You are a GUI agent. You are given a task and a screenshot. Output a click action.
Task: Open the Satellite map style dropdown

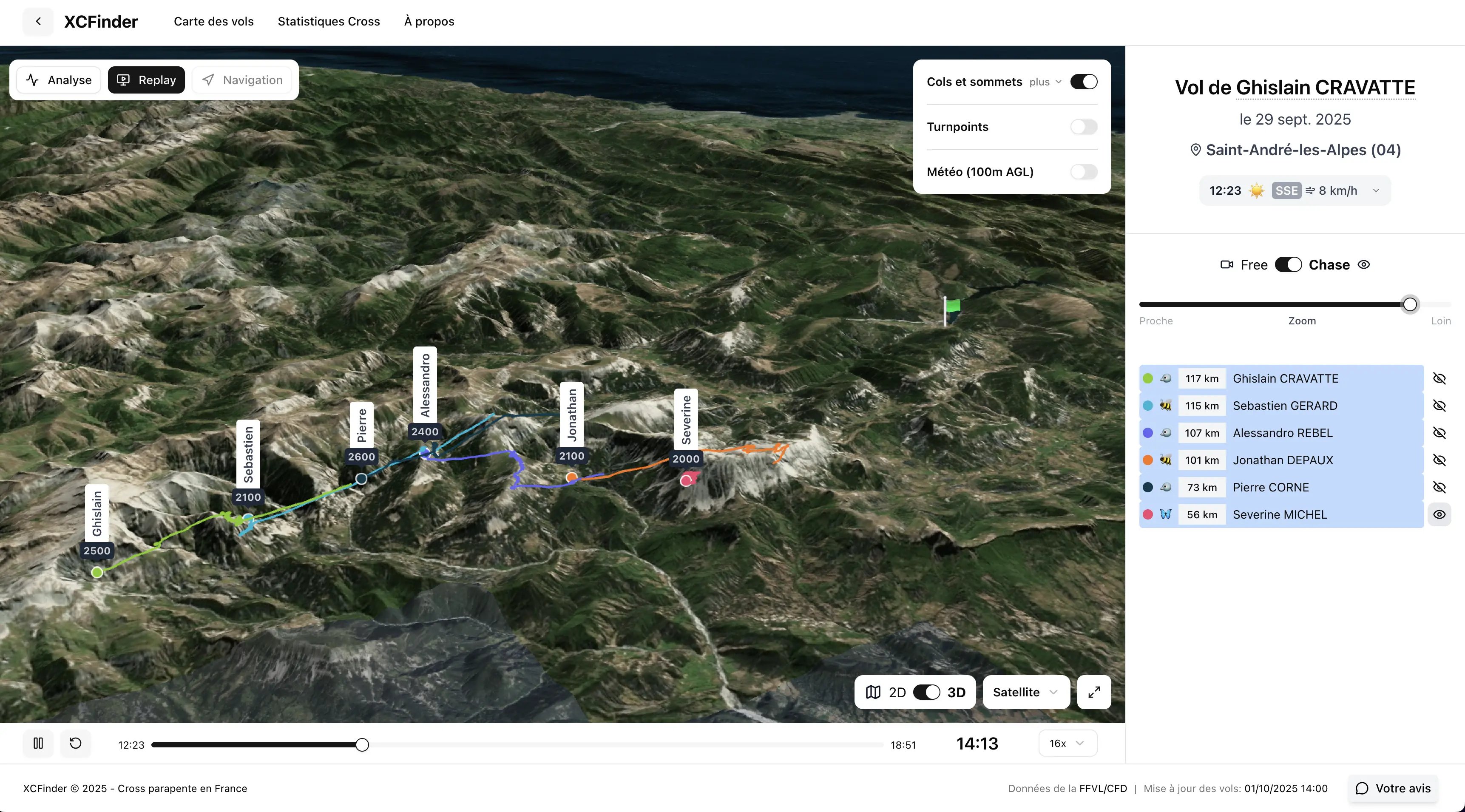coord(1025,692)
